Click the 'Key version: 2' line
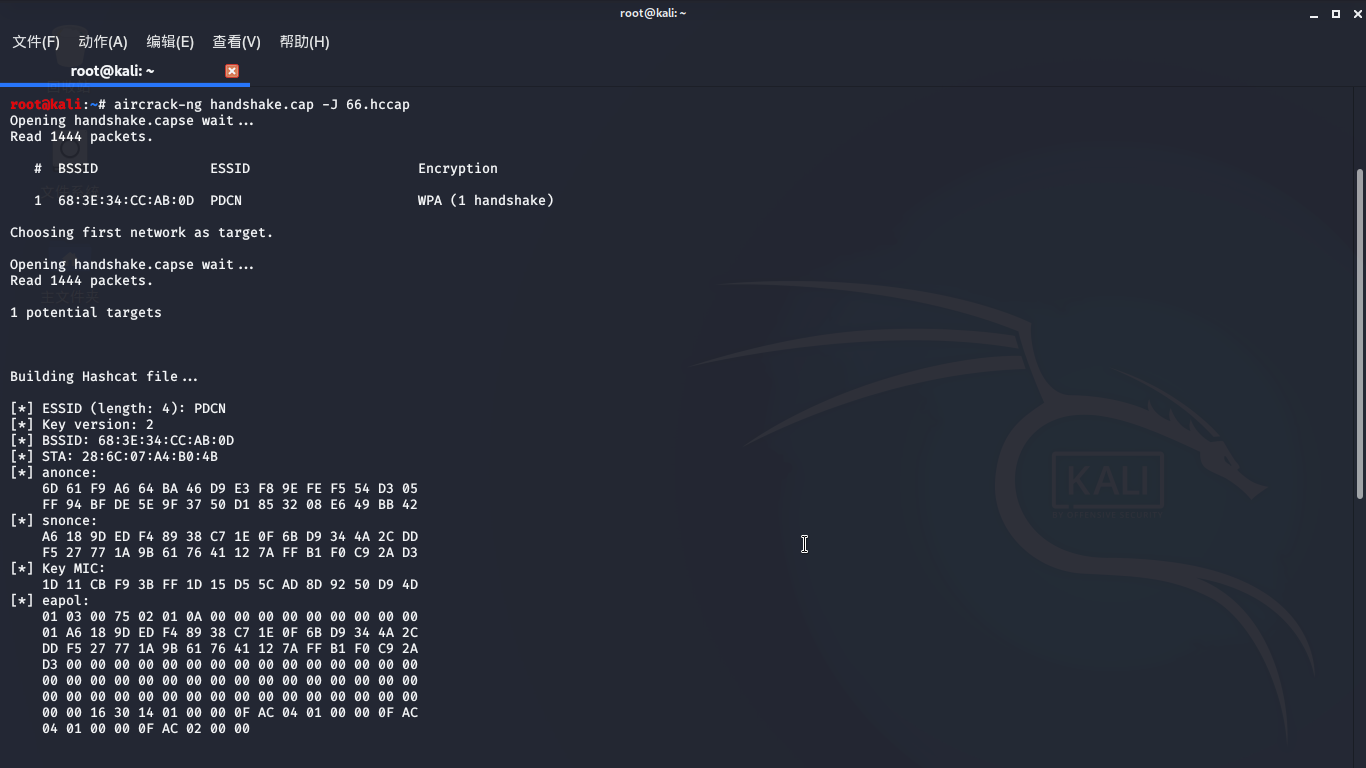 (82, 424)
